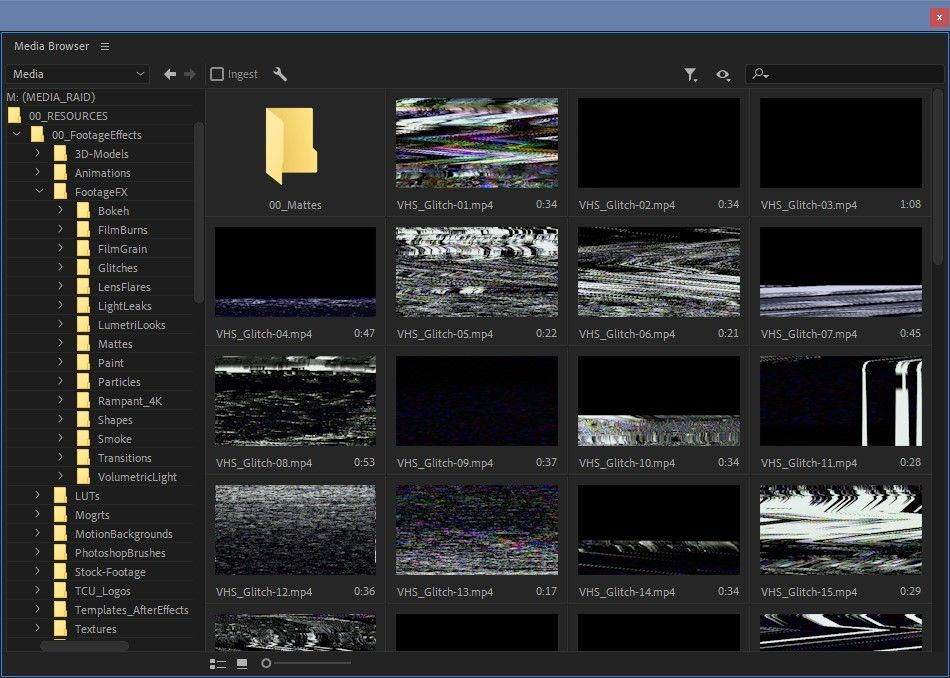The width and height of the screenshot is (950, 678).
Task: Open the Media Browser panel menu
Action: (x=106, y=46)
